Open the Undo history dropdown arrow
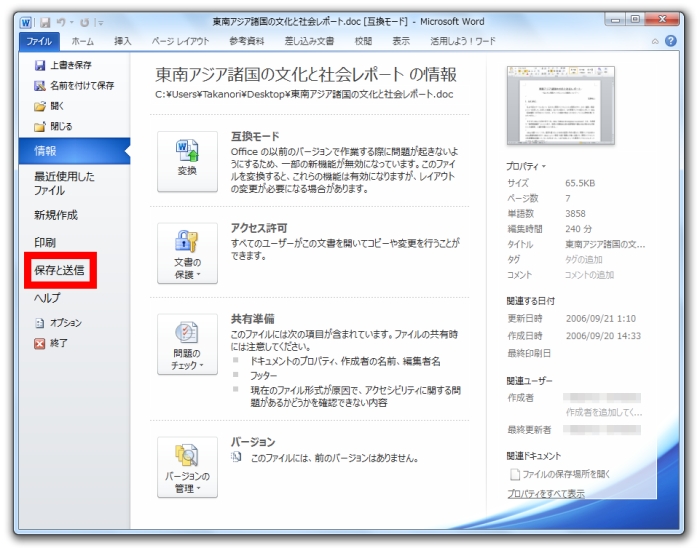This screenshot has height=548, width=700. (x=71, y=22)
